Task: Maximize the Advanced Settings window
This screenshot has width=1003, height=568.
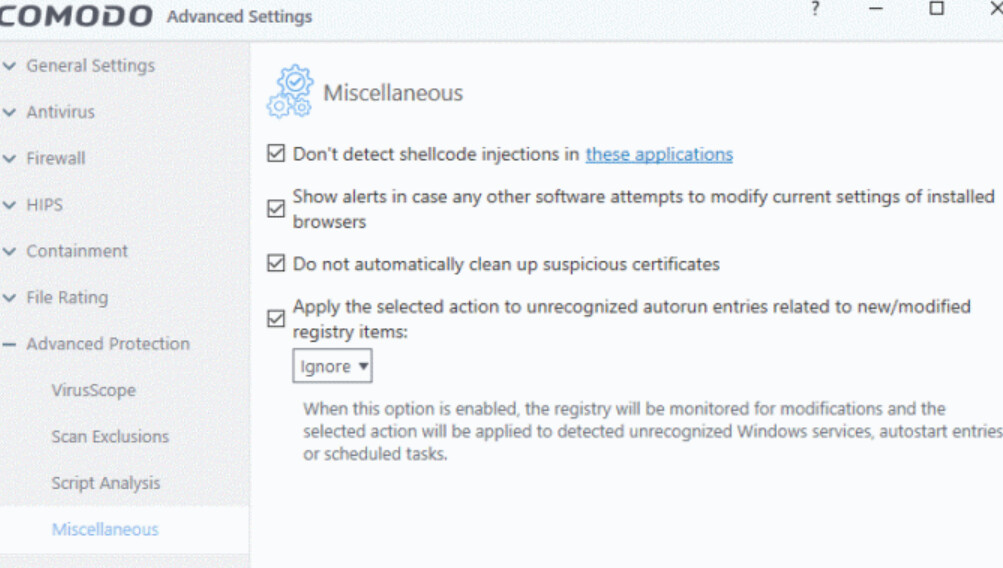Action: point(936,10)
